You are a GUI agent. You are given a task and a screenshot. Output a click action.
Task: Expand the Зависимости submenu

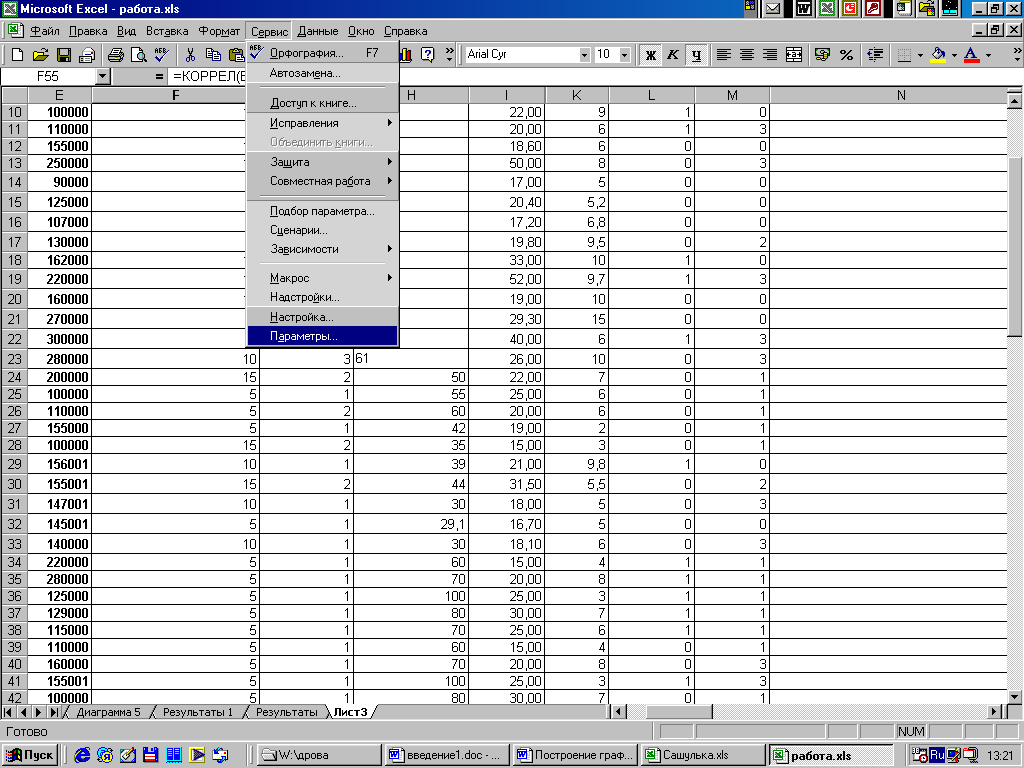(323, 249)
